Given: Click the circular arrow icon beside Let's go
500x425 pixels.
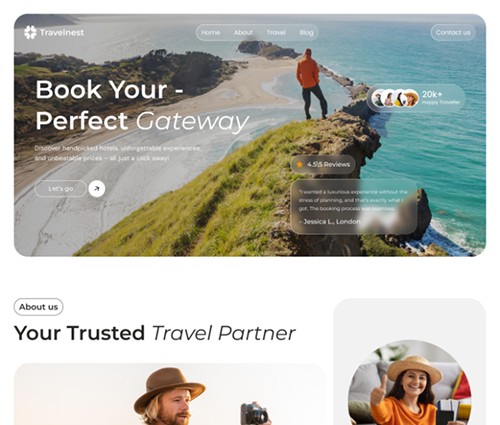Looking at the screenshot, I should [97, 189].
